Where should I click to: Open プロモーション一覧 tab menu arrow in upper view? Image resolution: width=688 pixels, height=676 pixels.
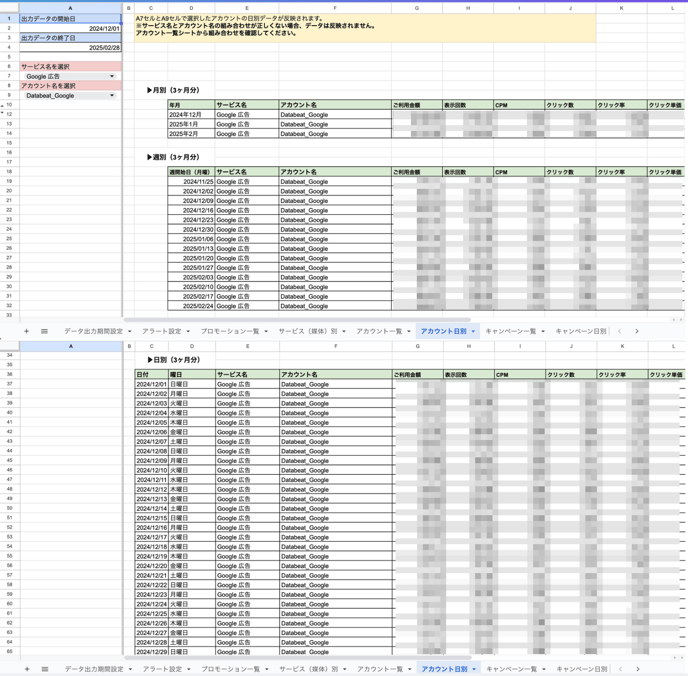pos(266,331)
